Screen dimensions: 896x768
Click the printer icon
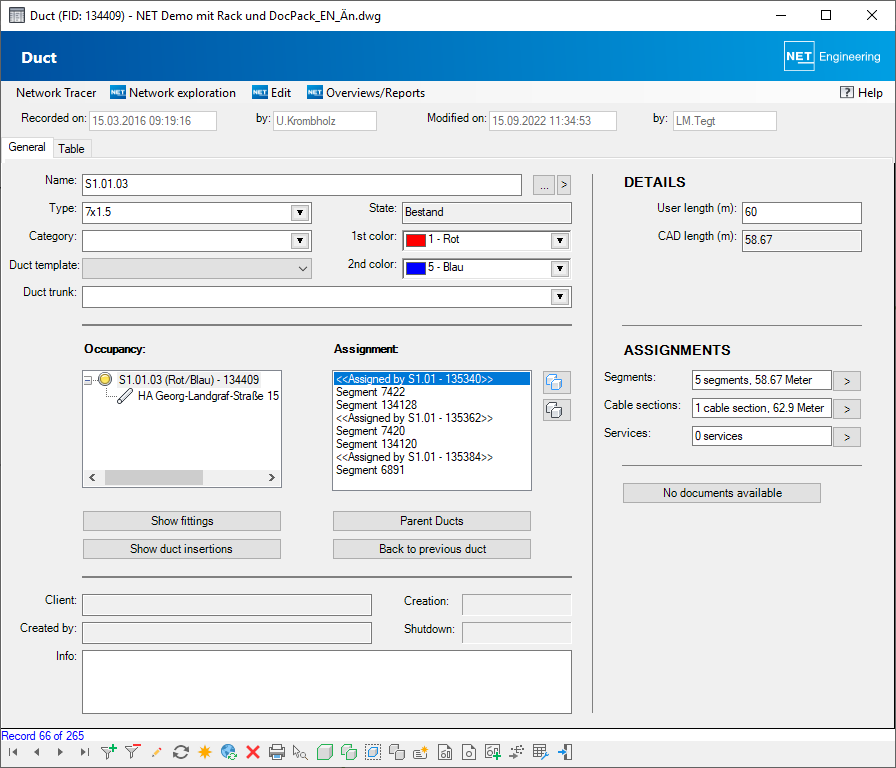pos(277,752)
